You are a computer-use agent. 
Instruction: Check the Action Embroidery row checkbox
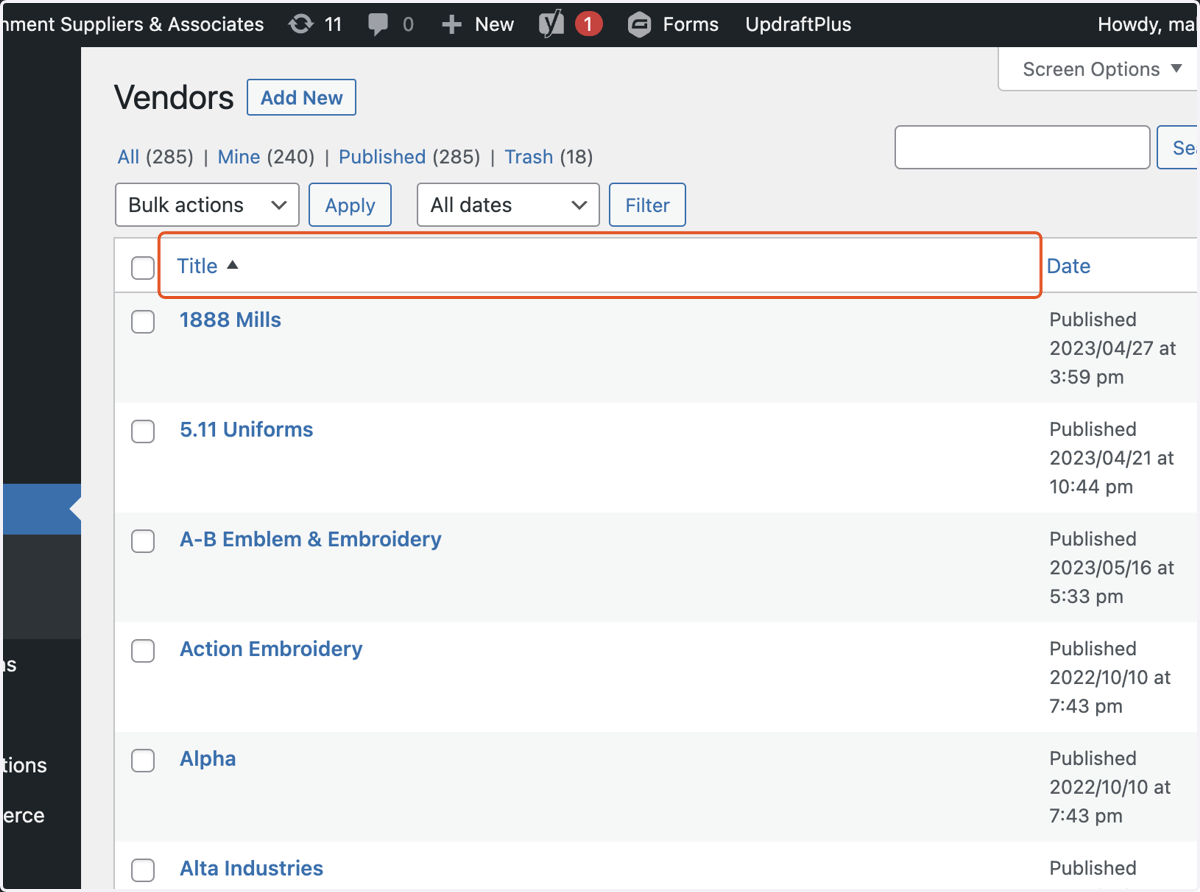pyautogui.click(x=143, y=650)
